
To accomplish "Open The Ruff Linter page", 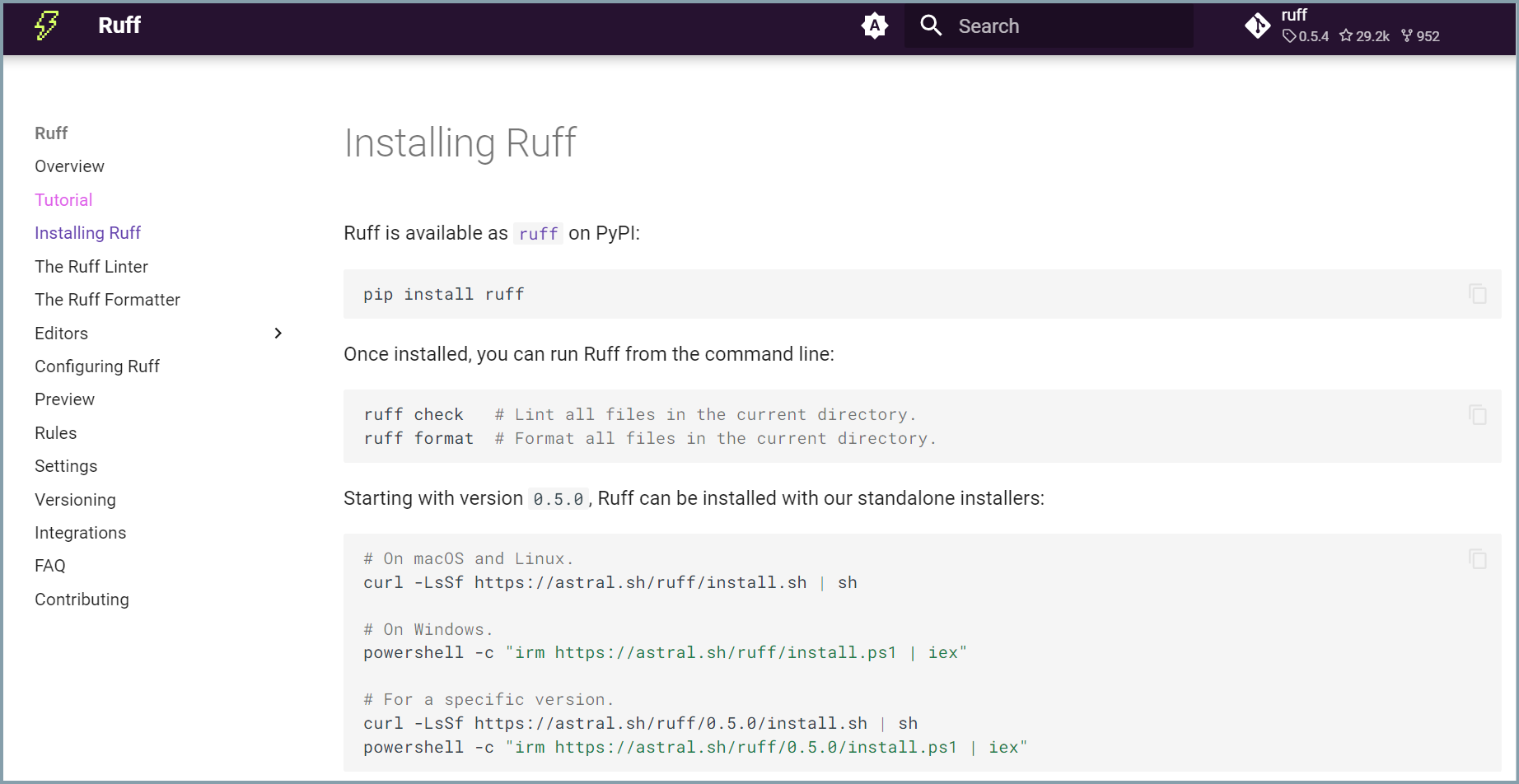I will coord(91,267).
